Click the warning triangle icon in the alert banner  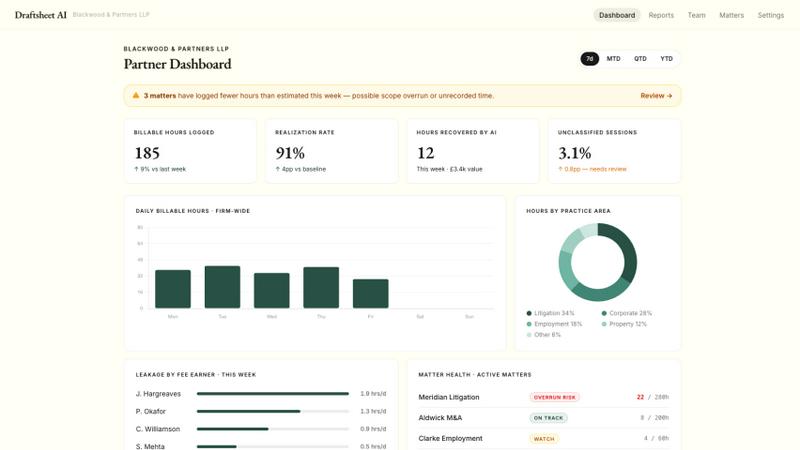[136, 96]
